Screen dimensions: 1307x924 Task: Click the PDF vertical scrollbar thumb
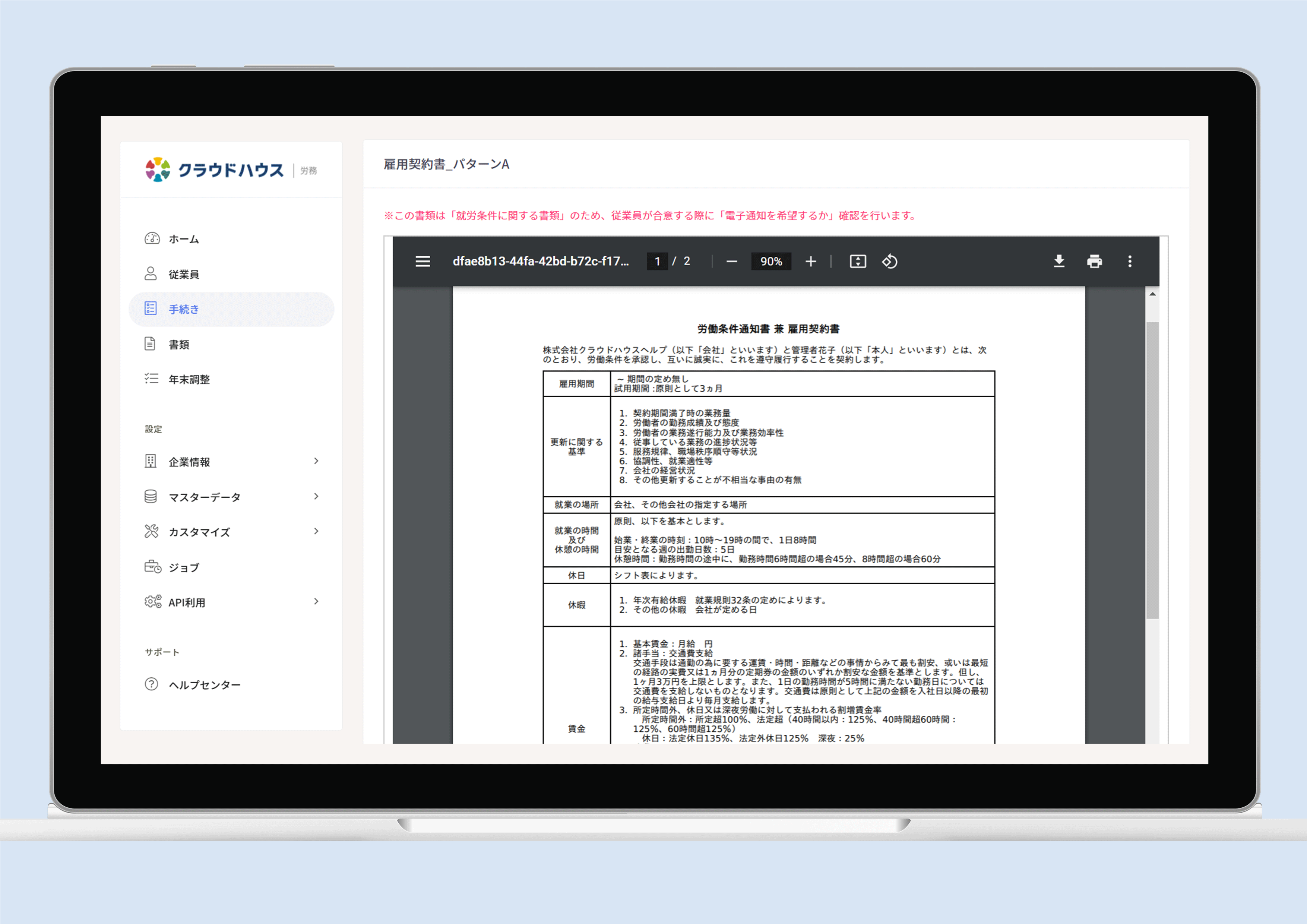pos(1152,470)
